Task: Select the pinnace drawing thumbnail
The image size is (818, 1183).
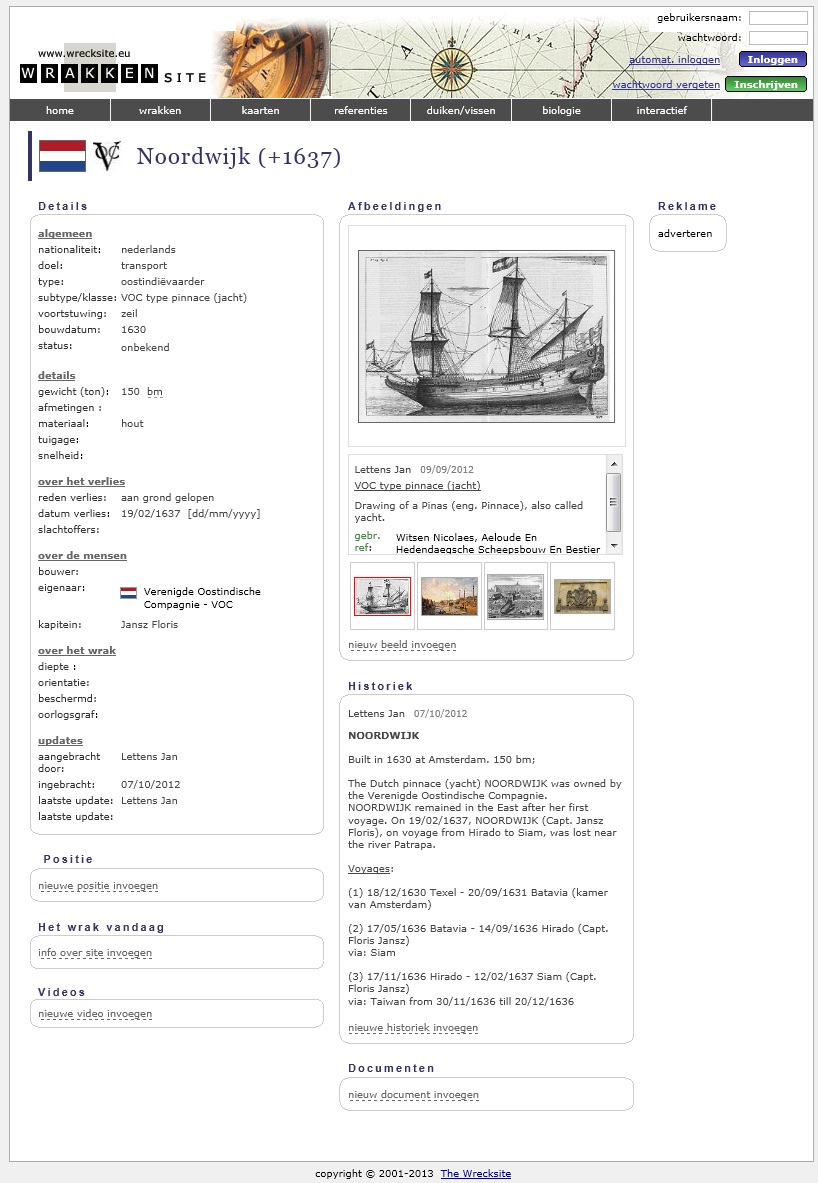Action: click(382, 596)
